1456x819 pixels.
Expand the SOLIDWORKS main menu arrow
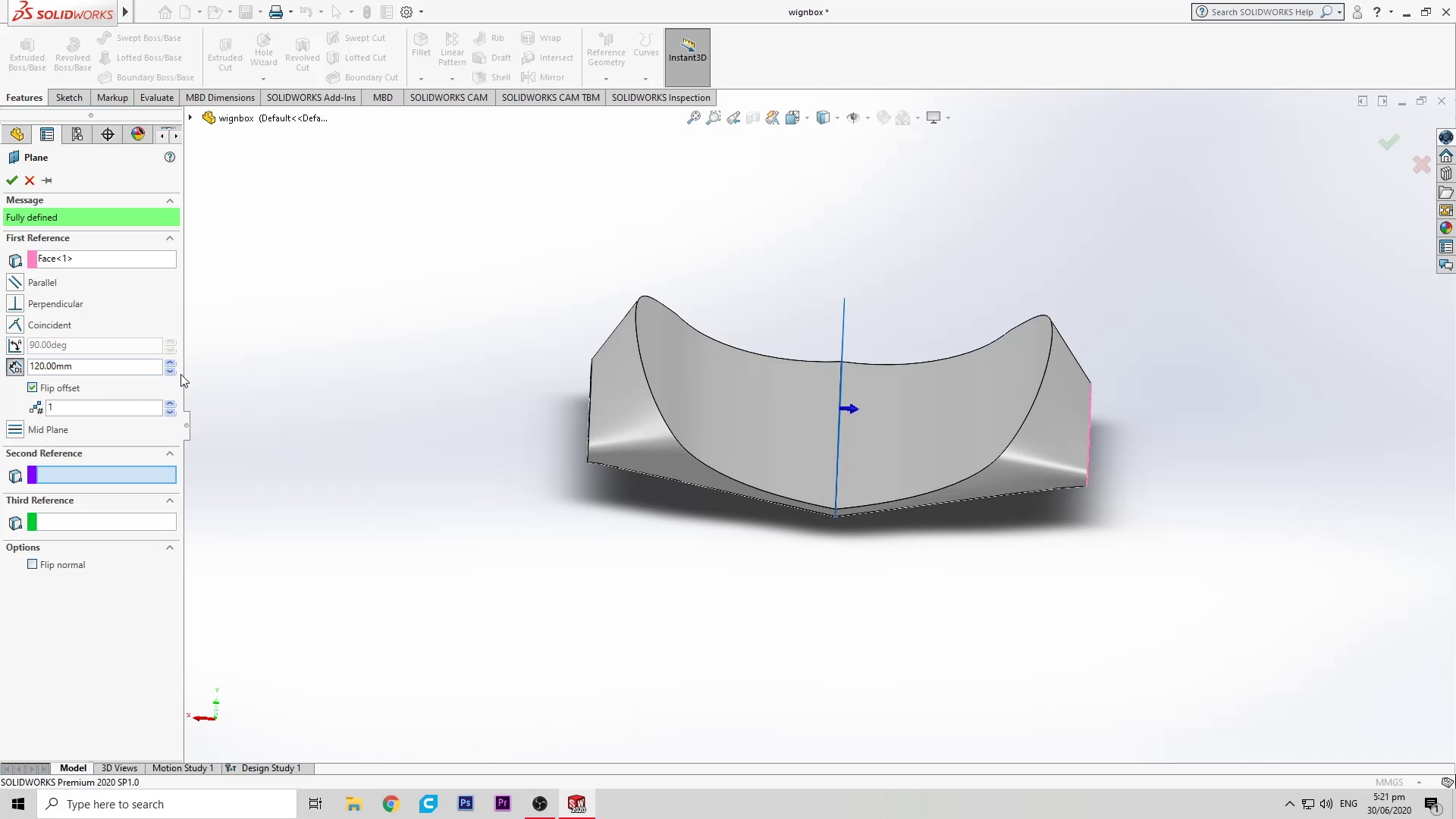(126, 12)
